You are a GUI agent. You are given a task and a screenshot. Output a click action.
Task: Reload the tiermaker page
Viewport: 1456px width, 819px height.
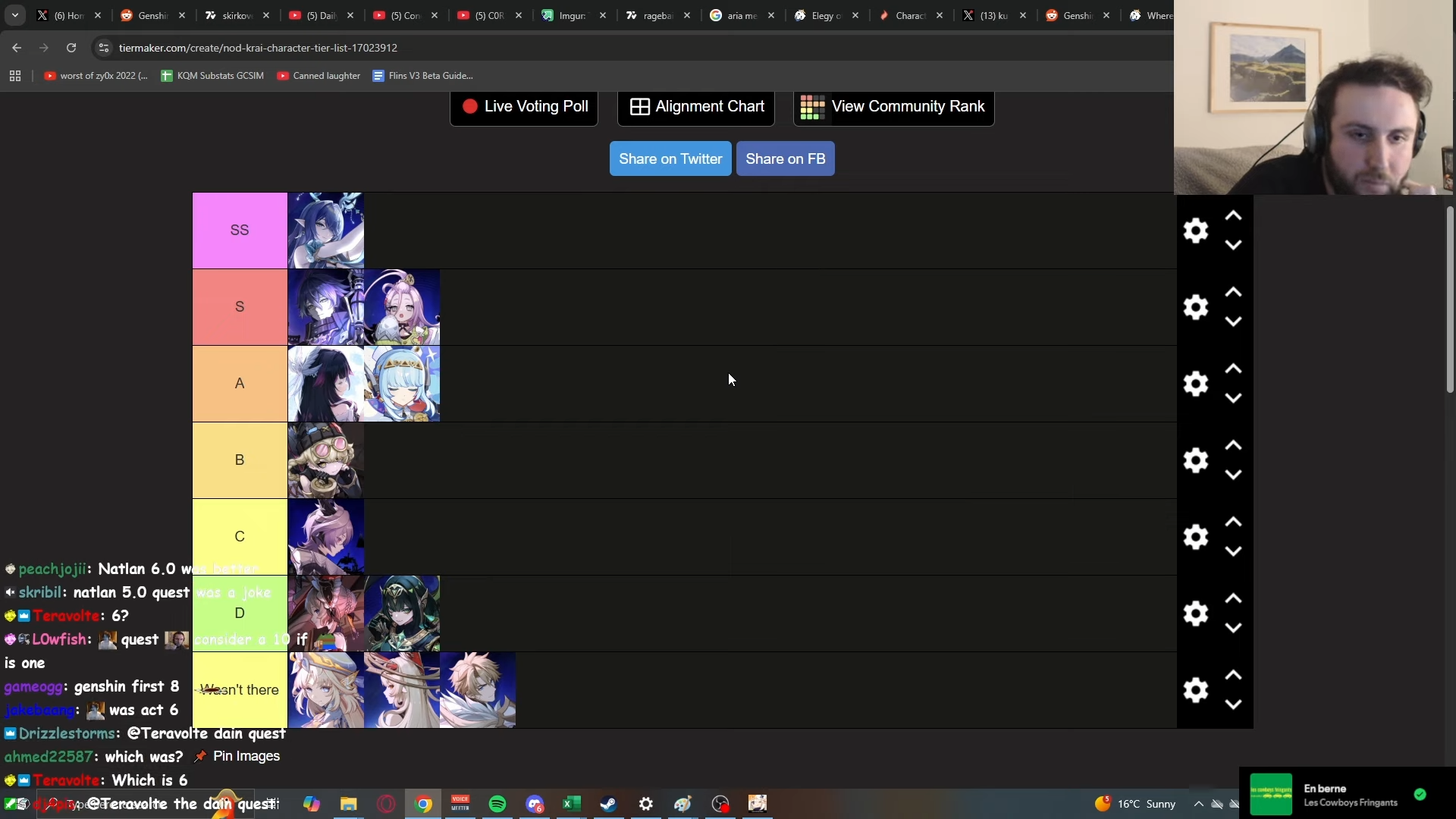point(71,48)
